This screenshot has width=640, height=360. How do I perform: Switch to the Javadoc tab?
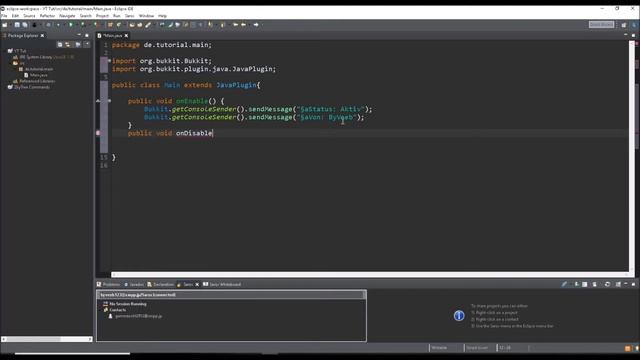click(x=134, y=284)
